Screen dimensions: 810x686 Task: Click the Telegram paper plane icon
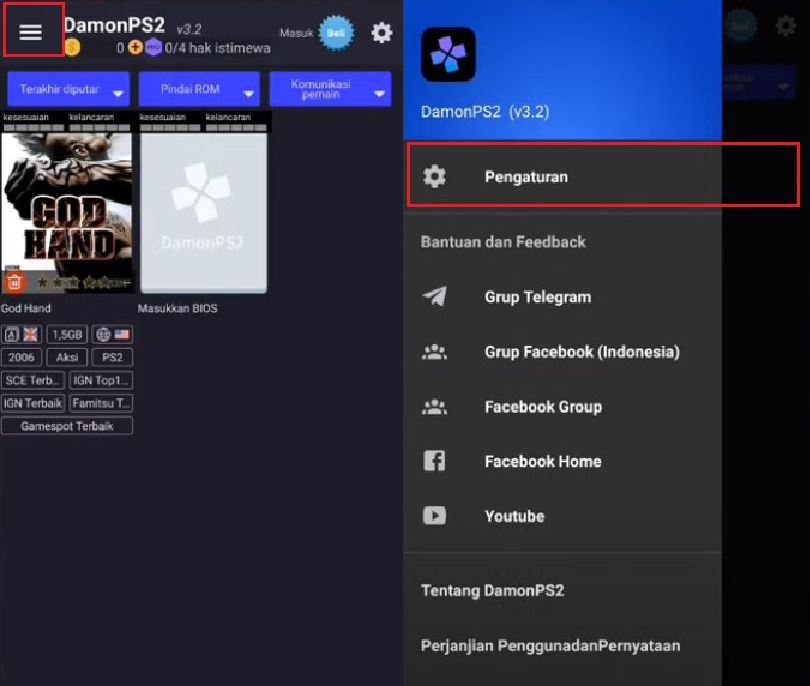click(434, 297)
